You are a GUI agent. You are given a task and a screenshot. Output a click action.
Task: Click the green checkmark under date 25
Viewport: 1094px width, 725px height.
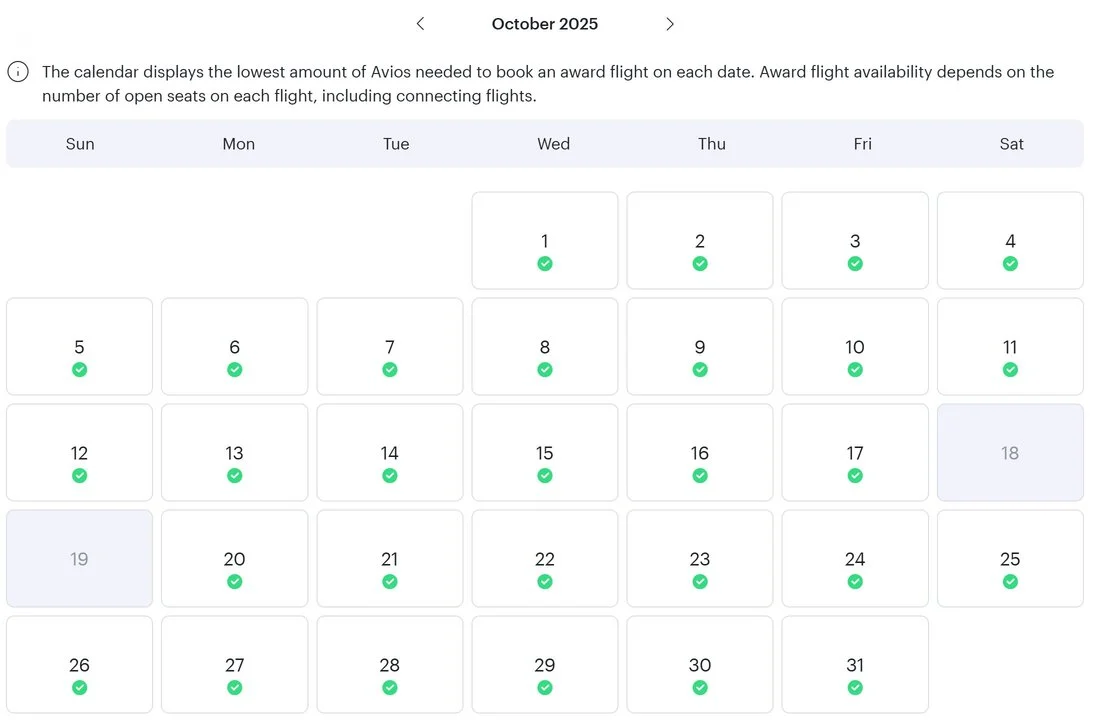[x=1010, y=582]
